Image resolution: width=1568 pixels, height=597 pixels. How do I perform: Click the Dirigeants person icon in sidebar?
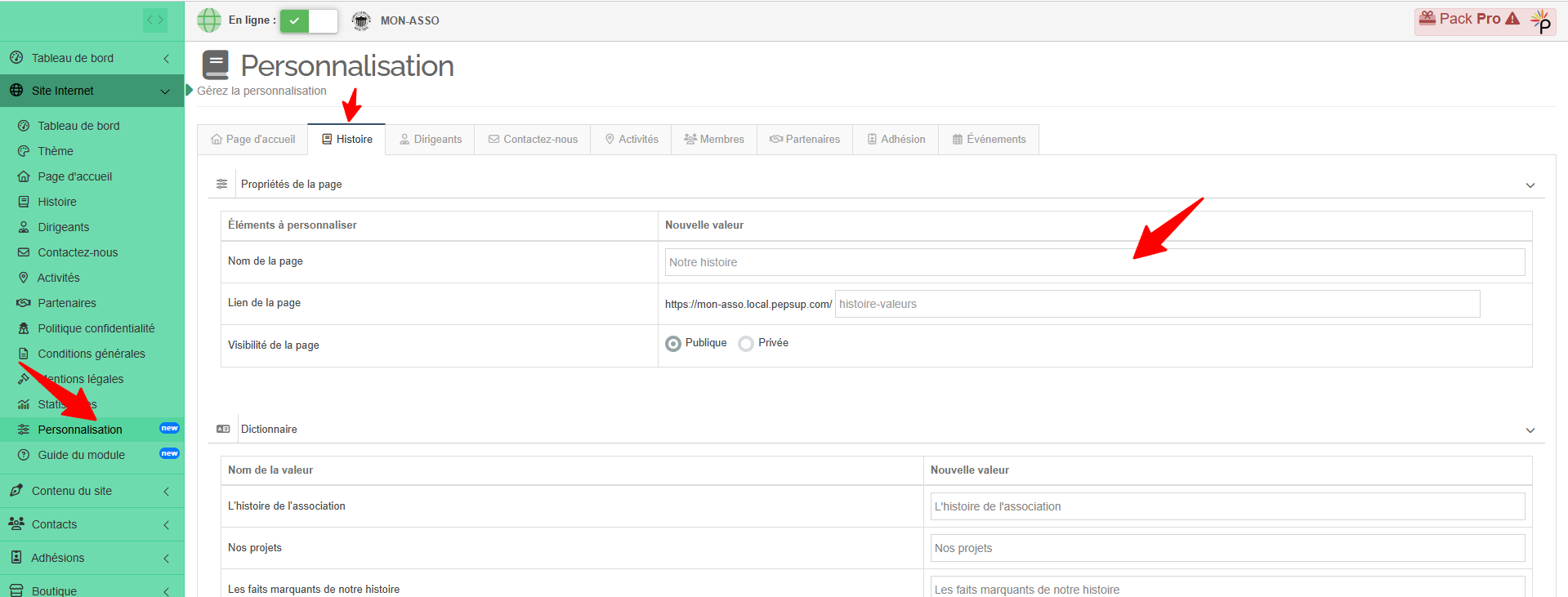24,227
